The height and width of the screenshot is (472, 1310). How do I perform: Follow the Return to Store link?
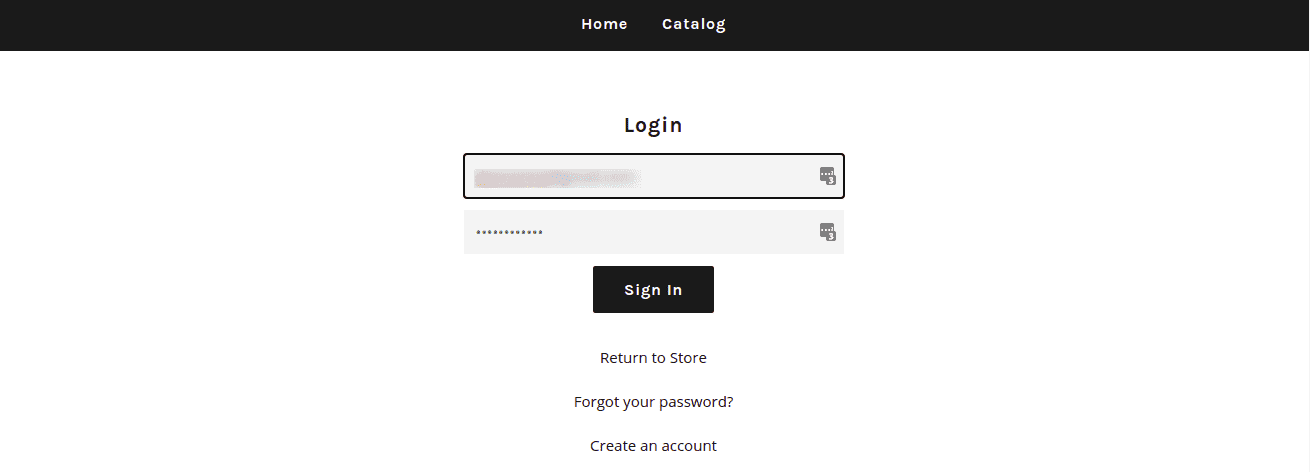[653, 358]
